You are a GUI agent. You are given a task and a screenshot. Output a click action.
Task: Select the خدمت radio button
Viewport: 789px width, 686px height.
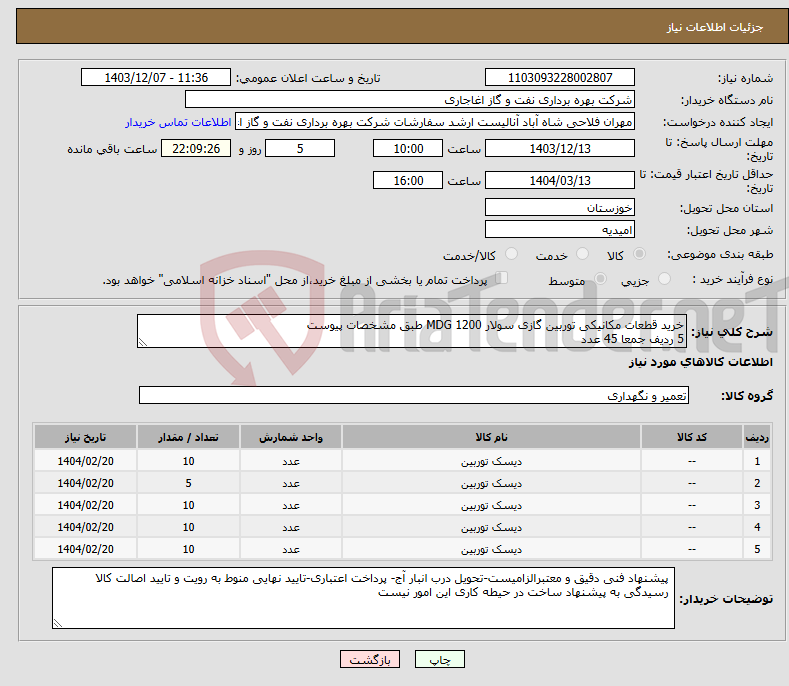pyautogui.click(x=582, y=254)
